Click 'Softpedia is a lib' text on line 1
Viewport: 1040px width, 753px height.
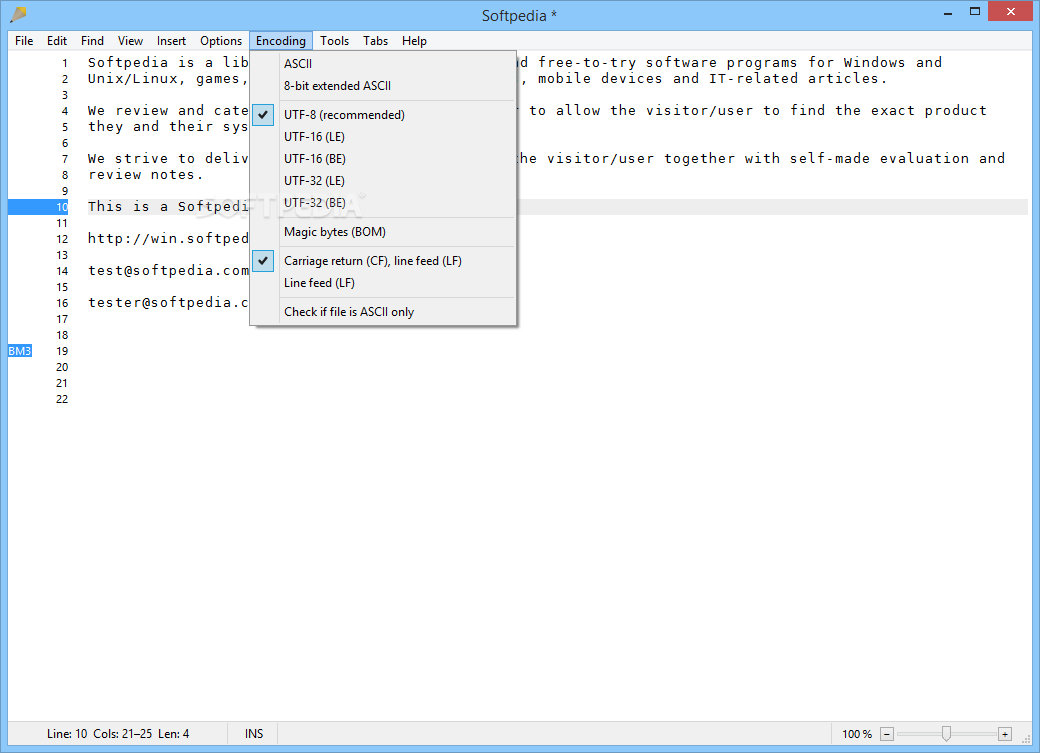168,62
